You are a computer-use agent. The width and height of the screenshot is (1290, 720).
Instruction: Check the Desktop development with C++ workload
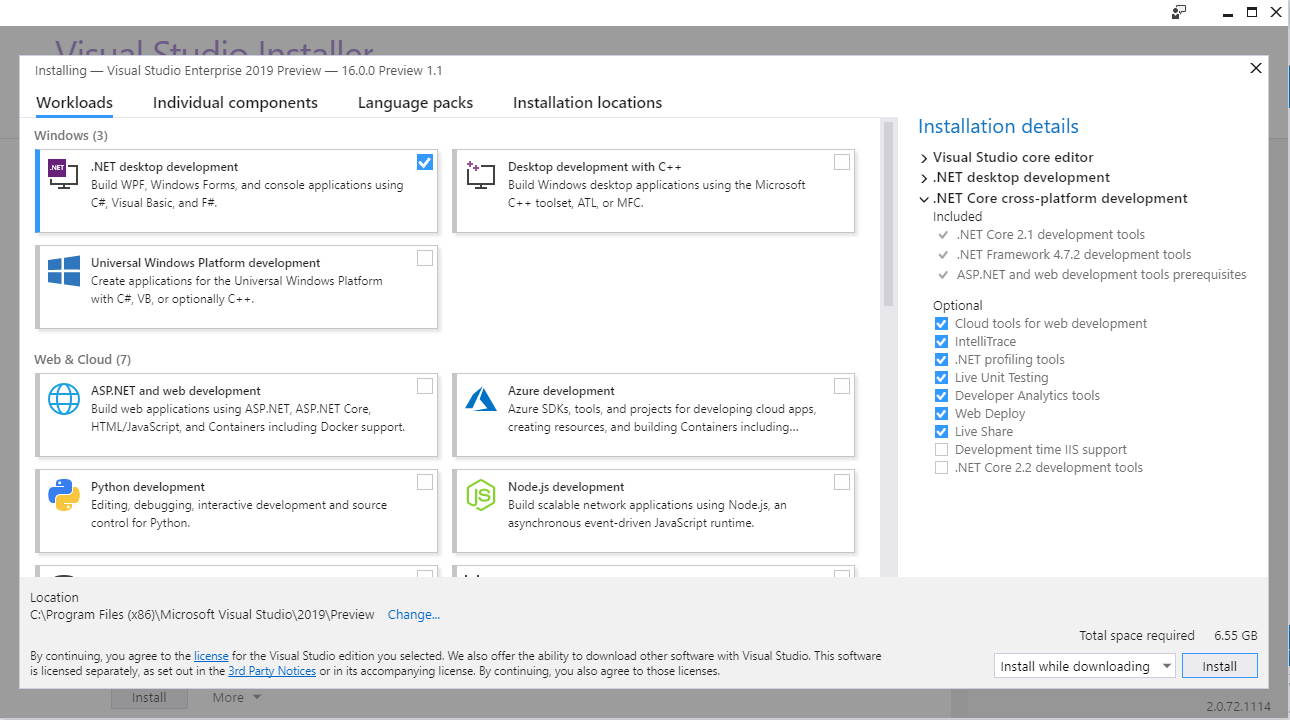pos(842,162)
